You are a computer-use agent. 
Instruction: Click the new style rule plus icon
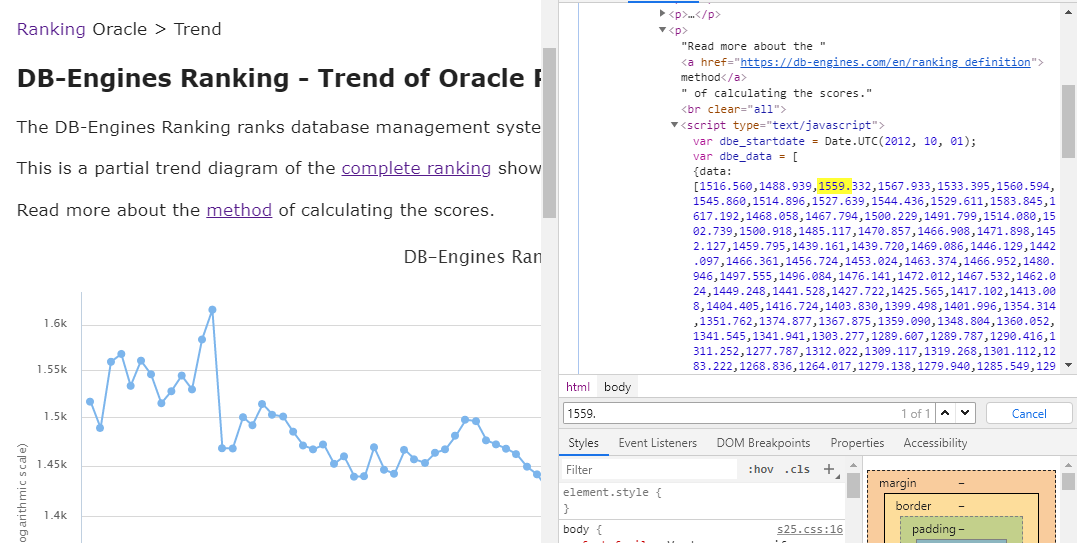tap(828, 469)
